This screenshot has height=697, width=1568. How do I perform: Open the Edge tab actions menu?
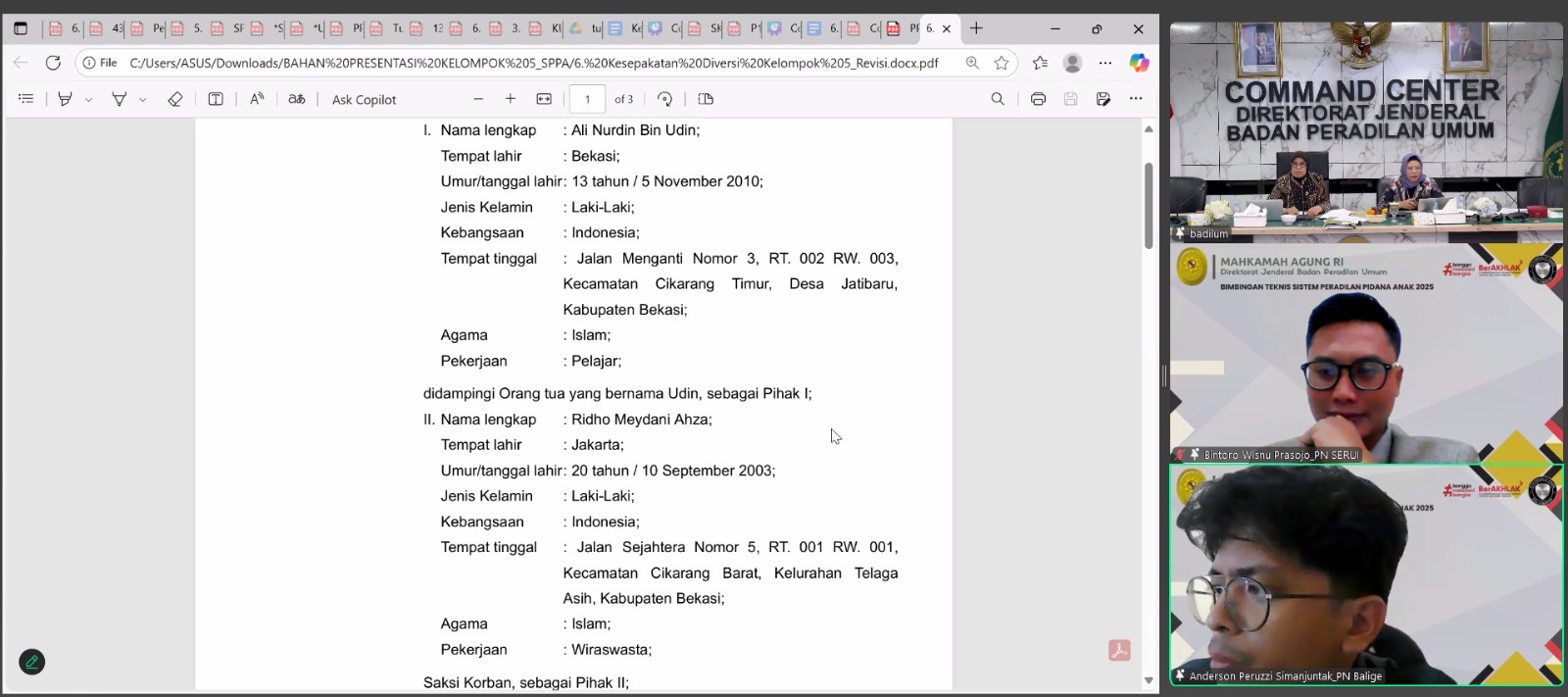pos(21,28)
